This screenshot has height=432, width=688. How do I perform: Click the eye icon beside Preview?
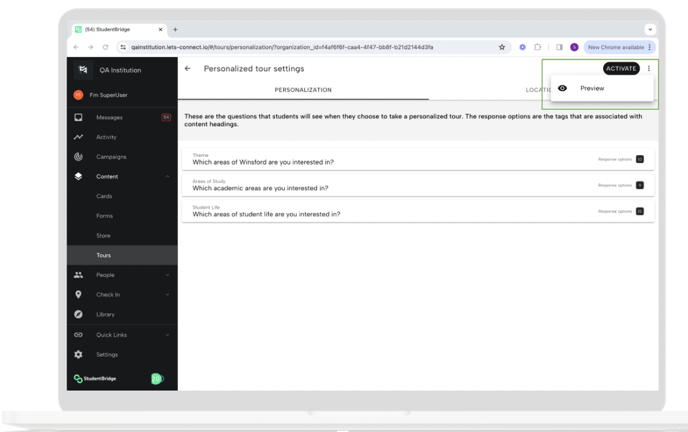(x=562, y=88)
